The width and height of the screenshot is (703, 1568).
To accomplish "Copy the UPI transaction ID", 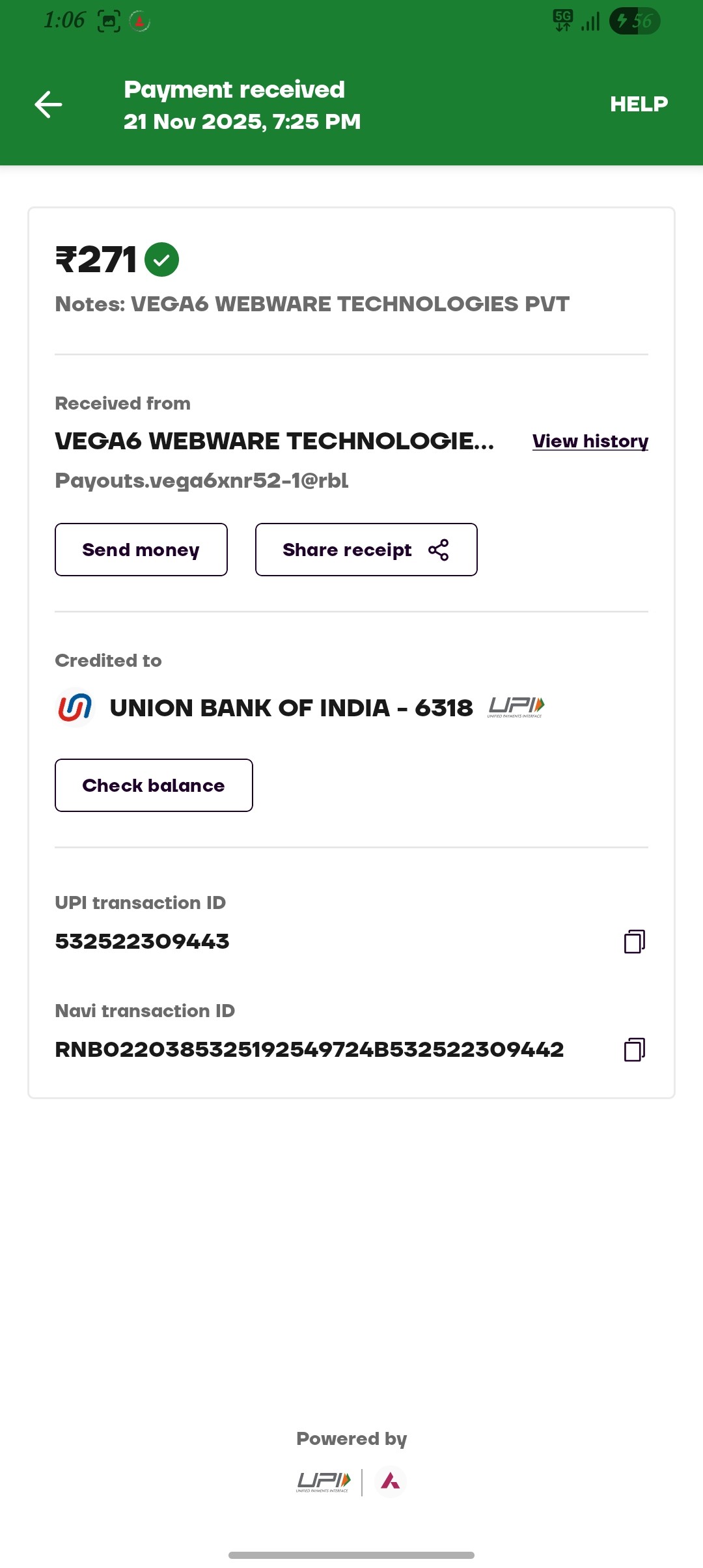I will 634,942.
